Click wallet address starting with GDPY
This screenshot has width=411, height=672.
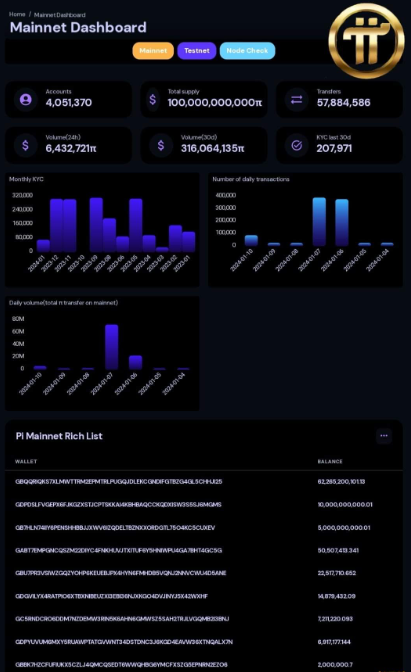click(124, 642)
